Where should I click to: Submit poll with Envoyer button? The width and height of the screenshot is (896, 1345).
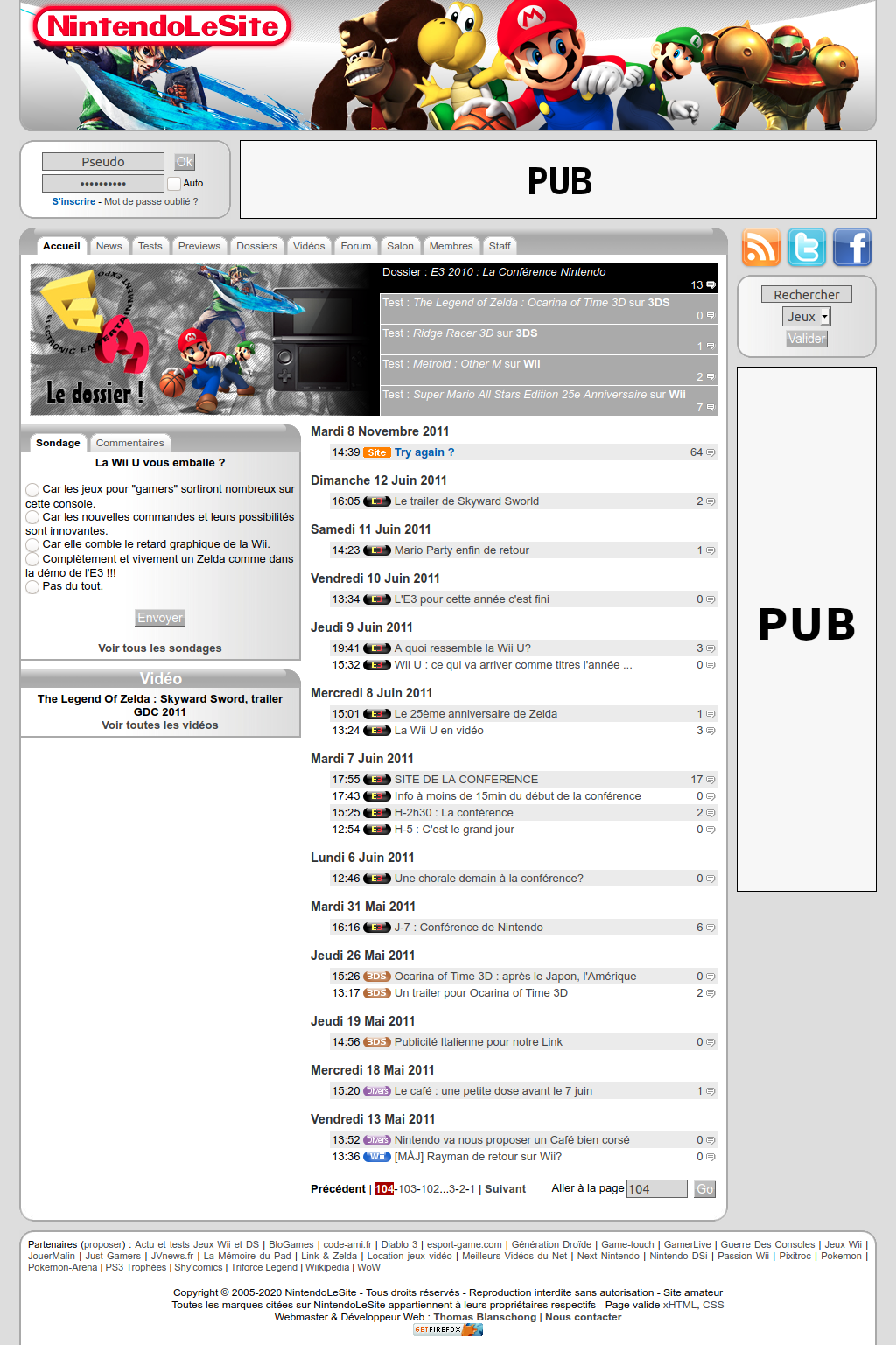click(x=160, y=618)
